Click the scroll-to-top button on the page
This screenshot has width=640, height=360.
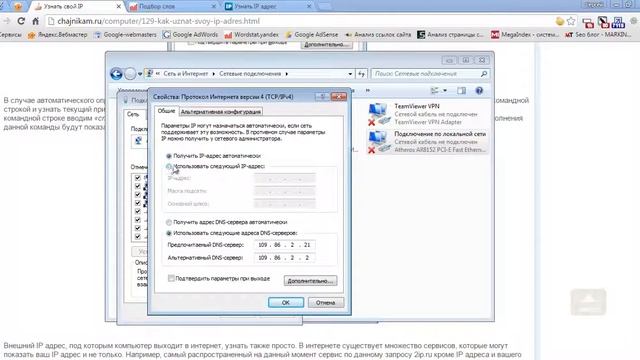588,302
